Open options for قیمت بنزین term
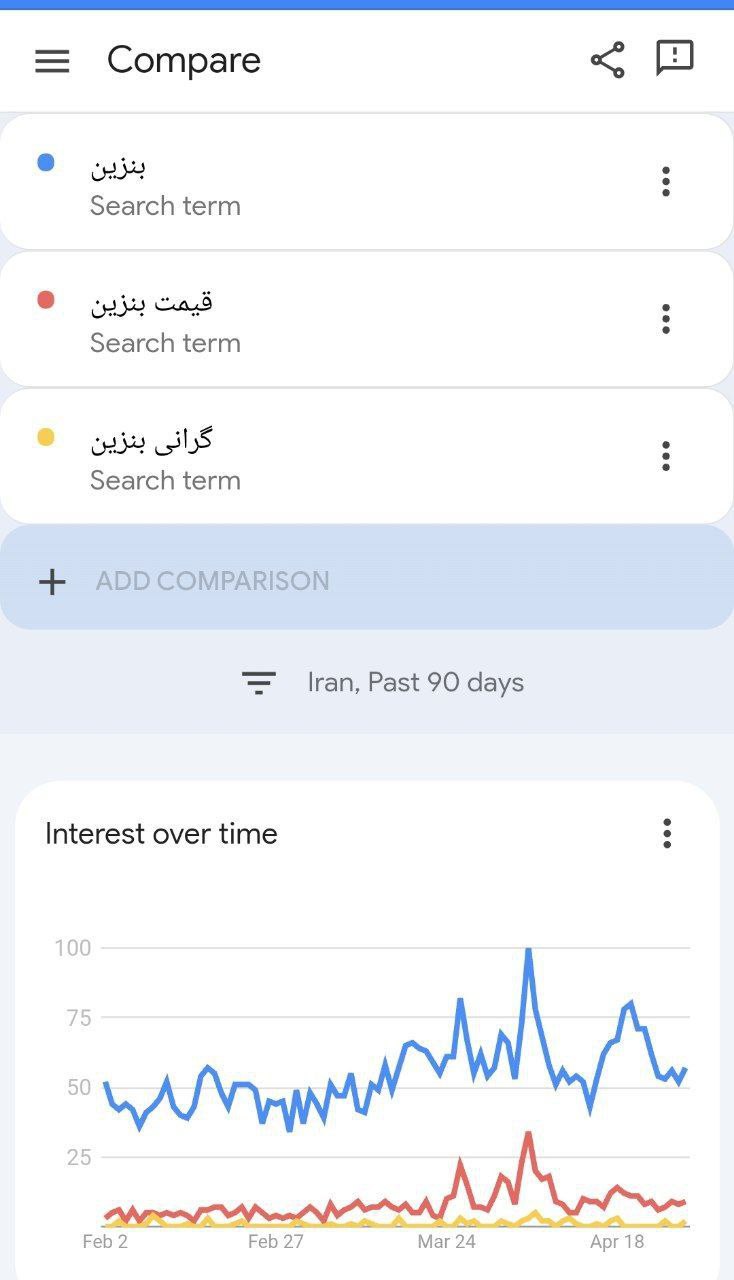Viewport: 734px width, 1280px height. tap(665, 319)
